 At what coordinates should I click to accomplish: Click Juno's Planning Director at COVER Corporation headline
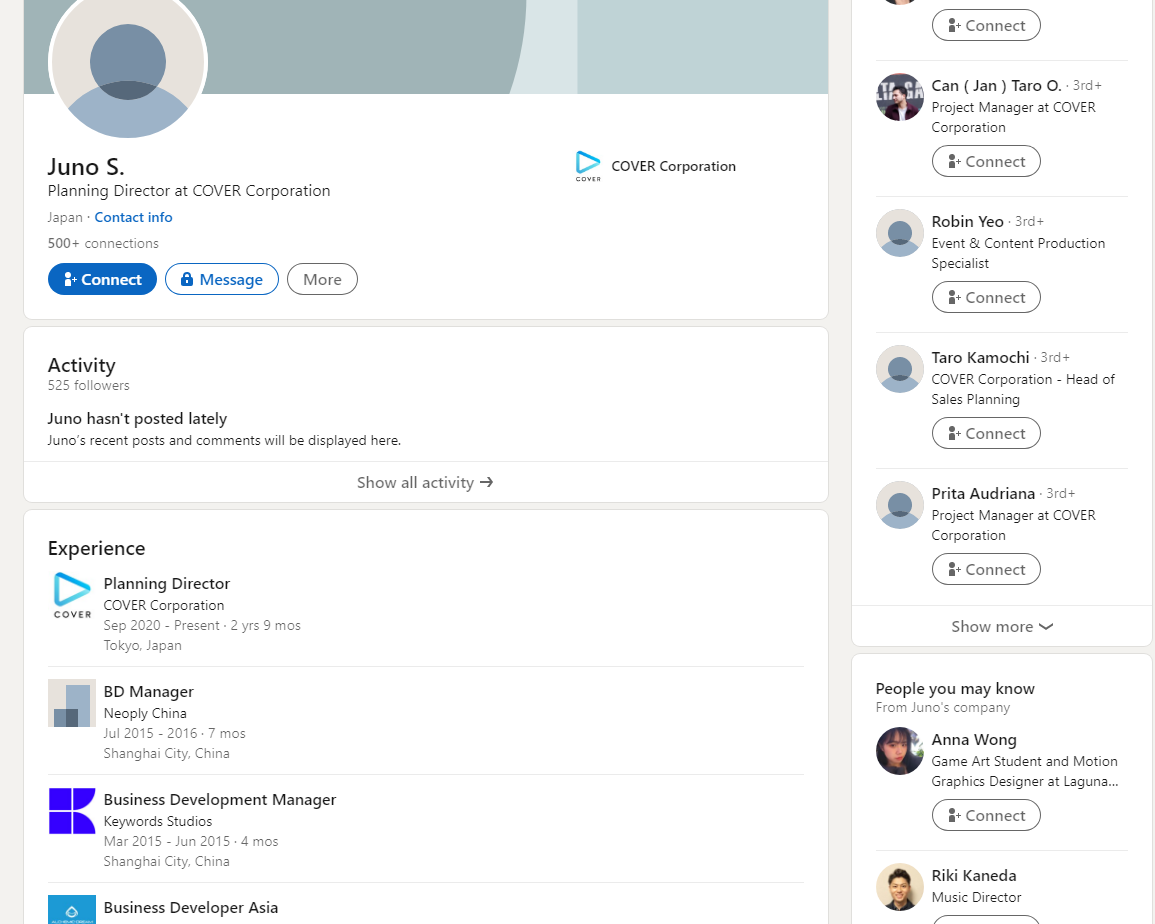(x=189, y=191)
